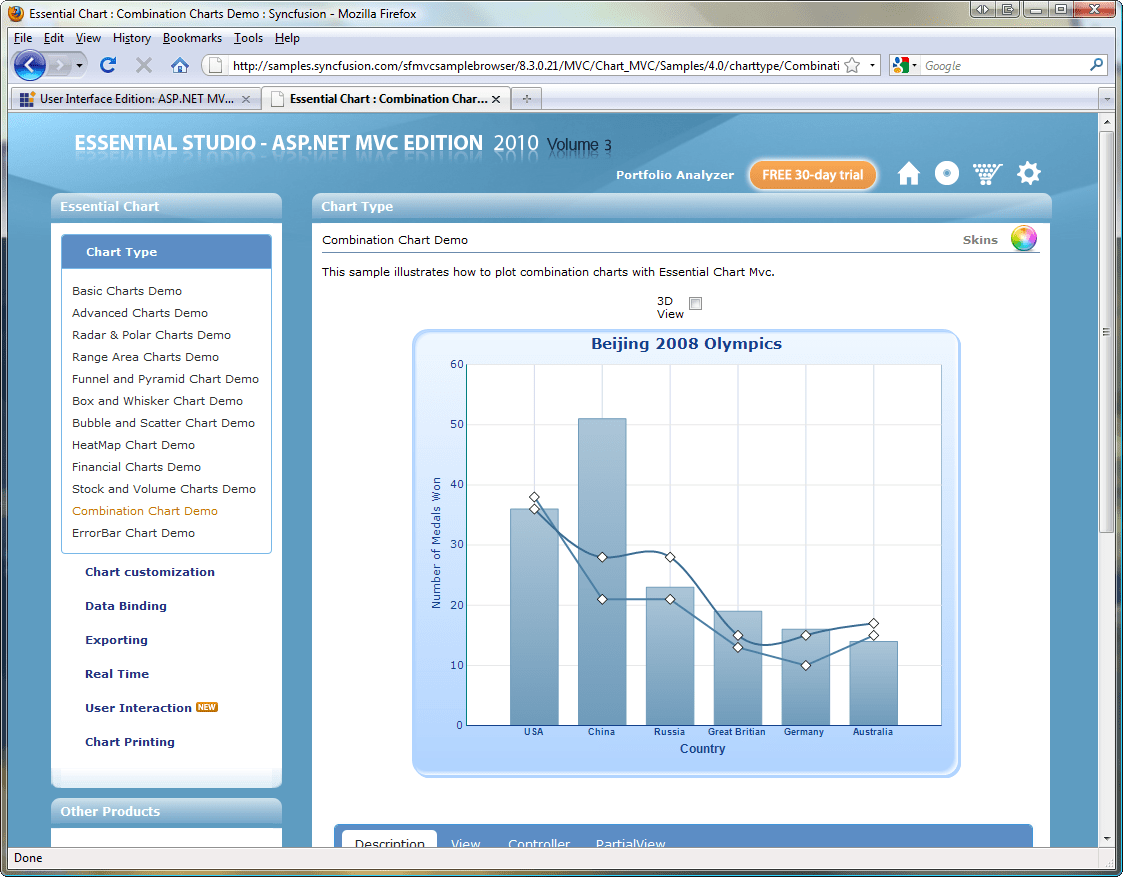Expand the URL bar history dropdown arrow
Screen dimensions: 1123x877
(x=872, y=66)
